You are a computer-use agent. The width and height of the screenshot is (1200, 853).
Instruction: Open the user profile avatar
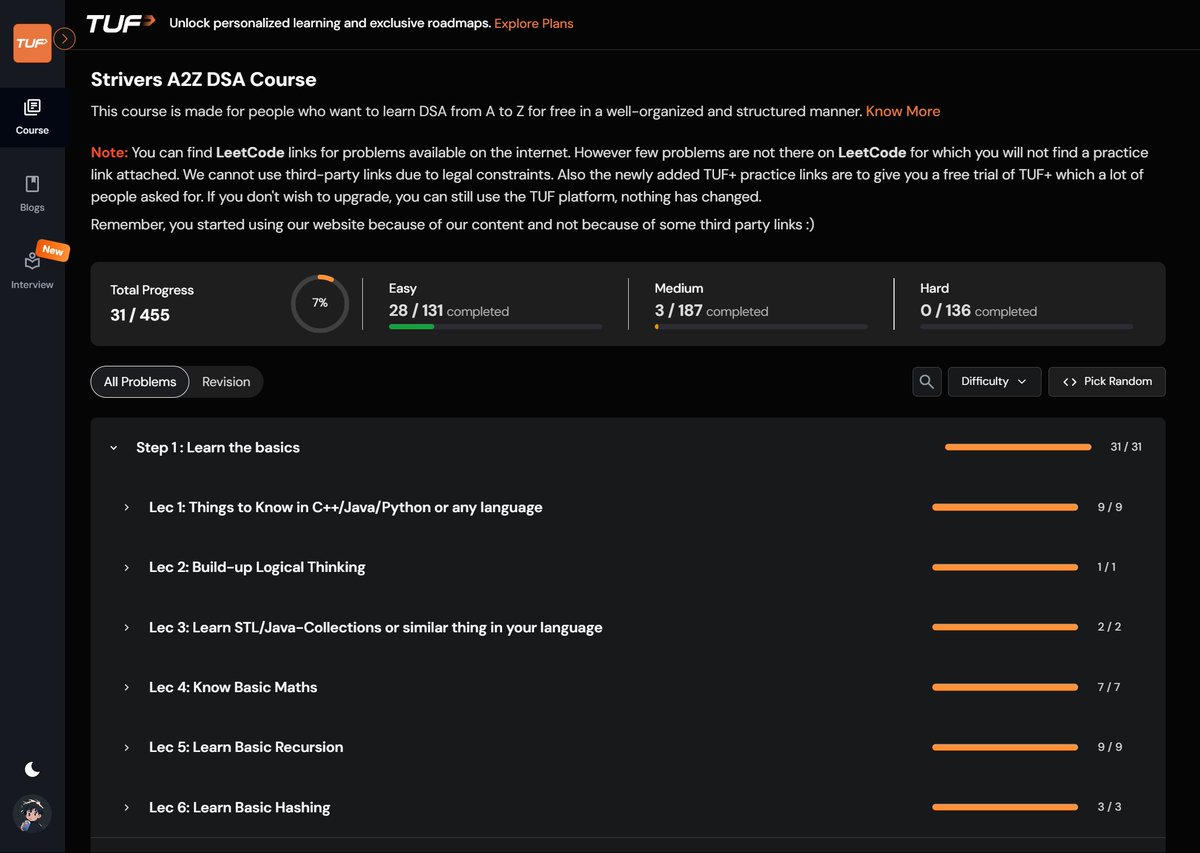coord(32,814)
